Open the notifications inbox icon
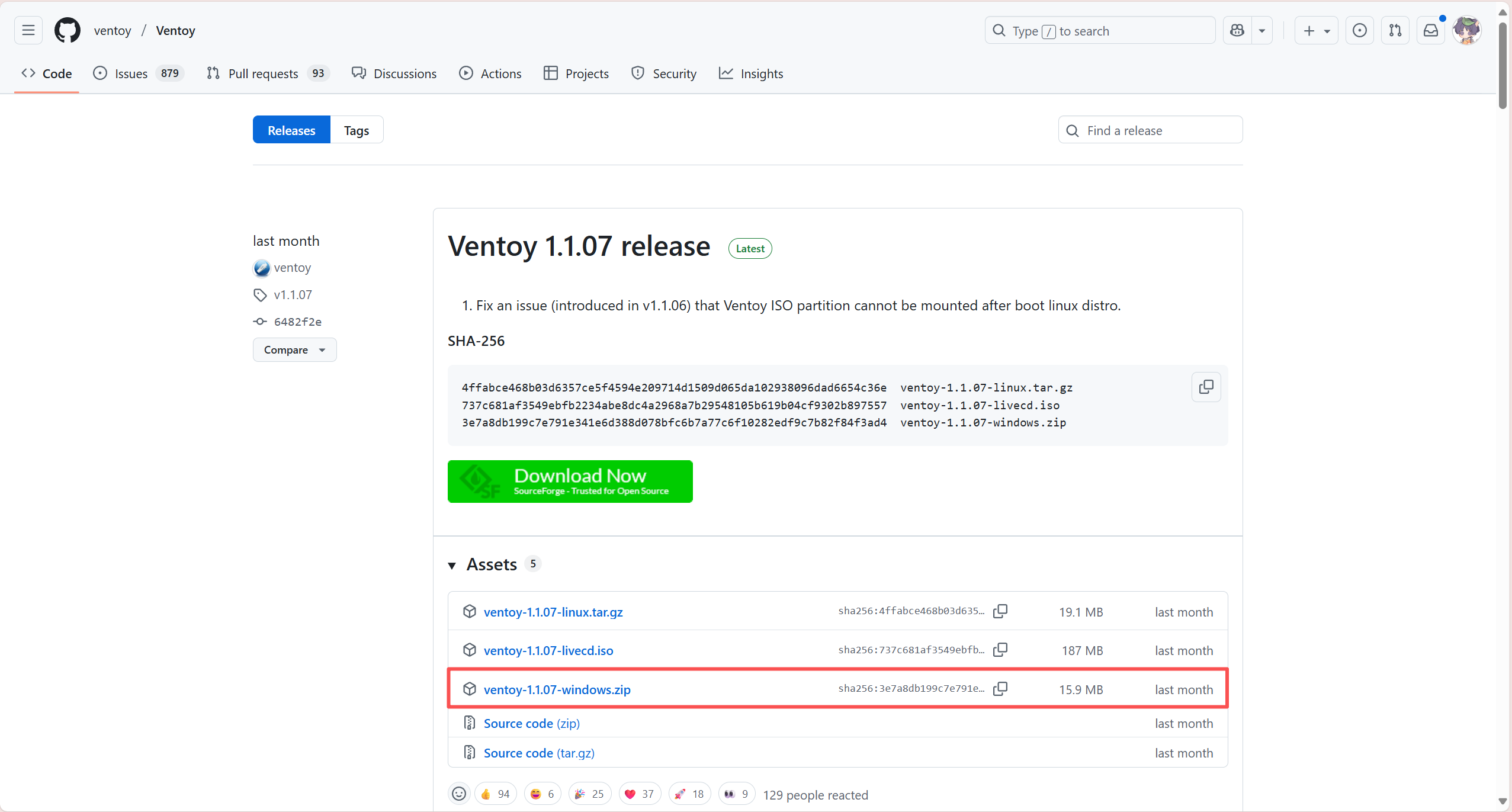 tap(1431, 30)
